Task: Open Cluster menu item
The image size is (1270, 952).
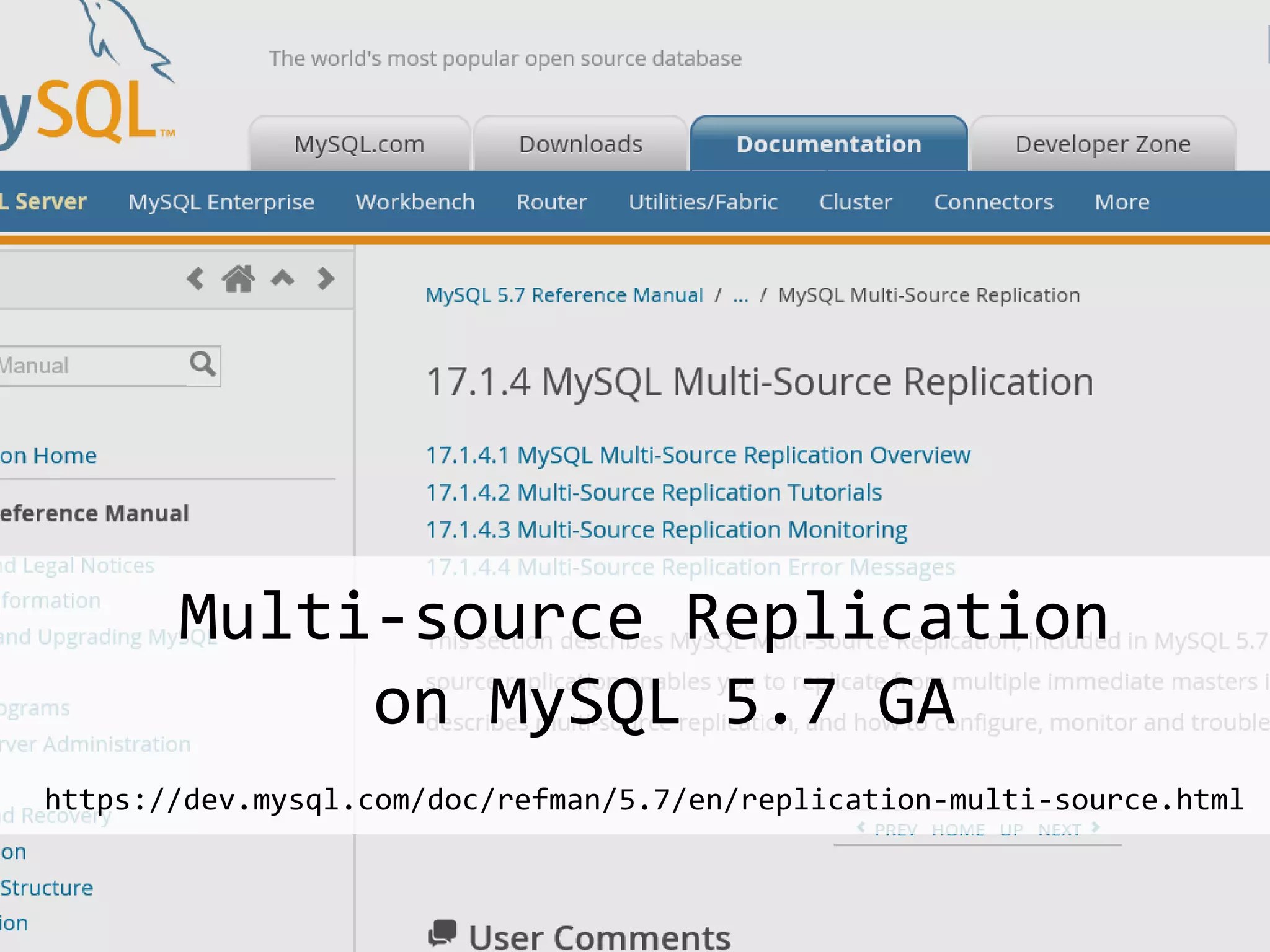Action: [x=856, y=202]
